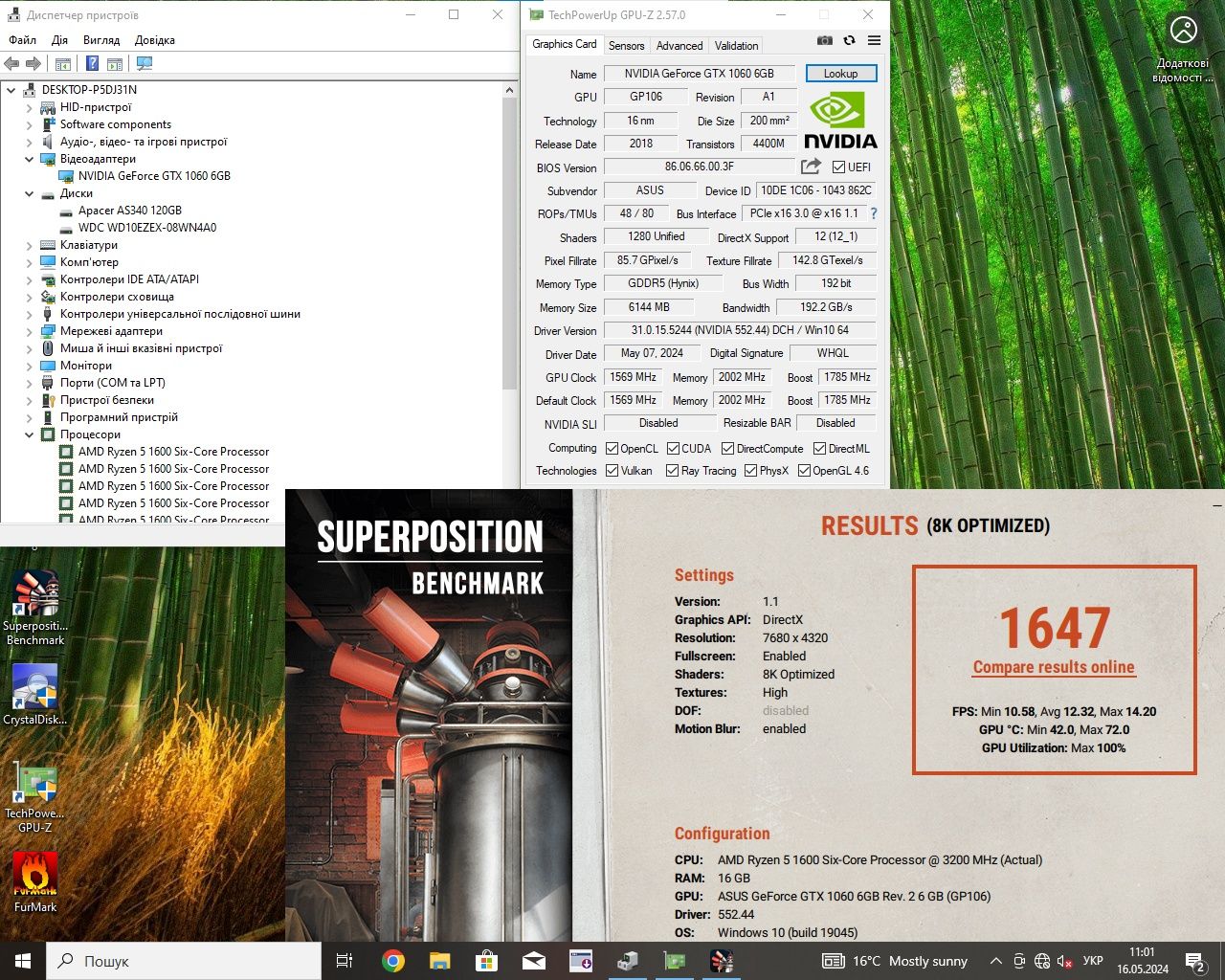The image size is (1225, 980).
Task: Open Task View on the taskbar
Action: click(345, 961)
